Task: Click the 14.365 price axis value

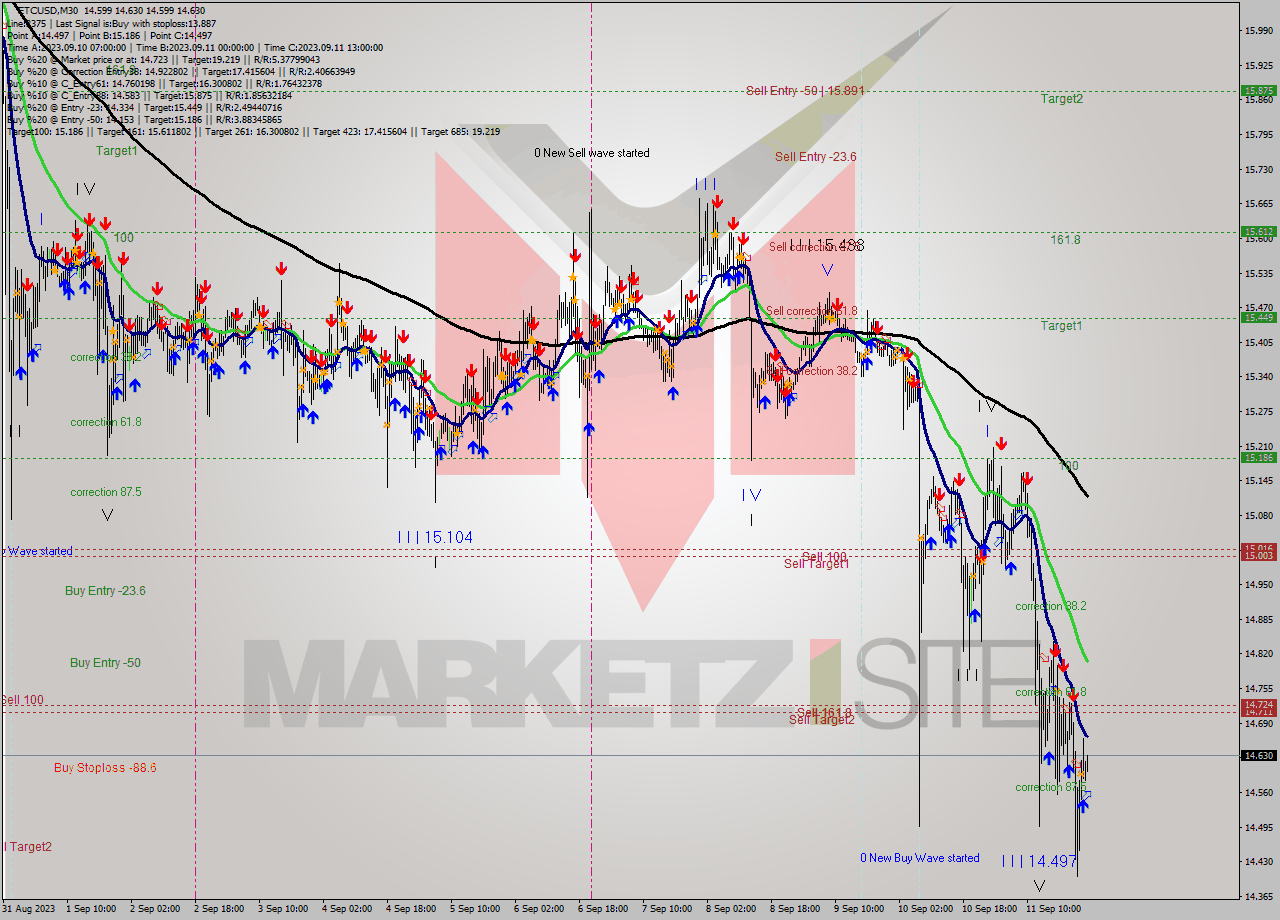Action: point(1258,896)
